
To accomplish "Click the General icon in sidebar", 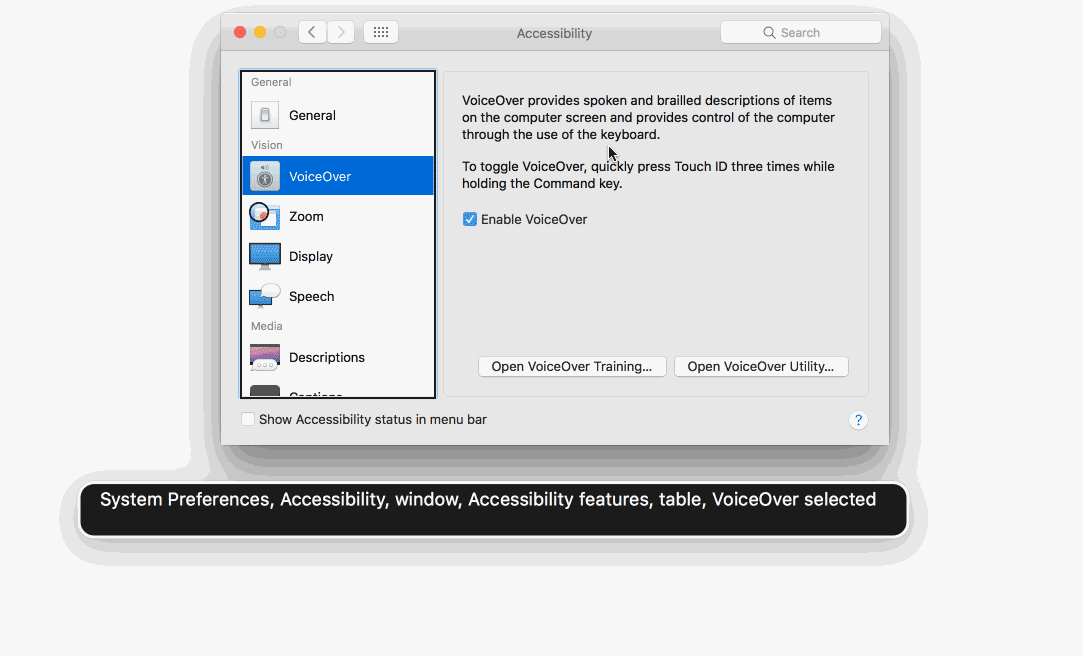I will 264,115.
